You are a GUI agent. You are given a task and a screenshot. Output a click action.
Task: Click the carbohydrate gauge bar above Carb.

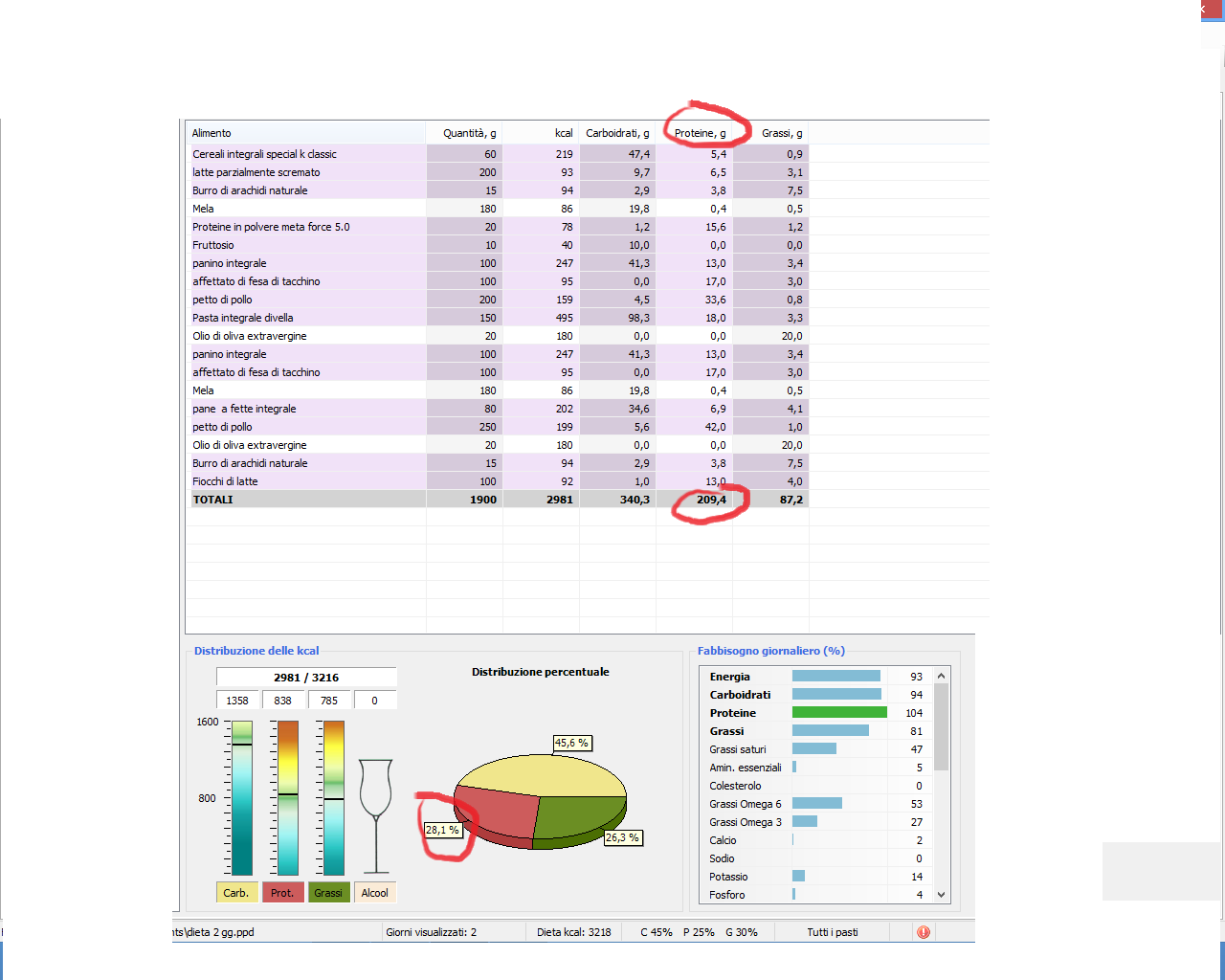pos(242,798)
